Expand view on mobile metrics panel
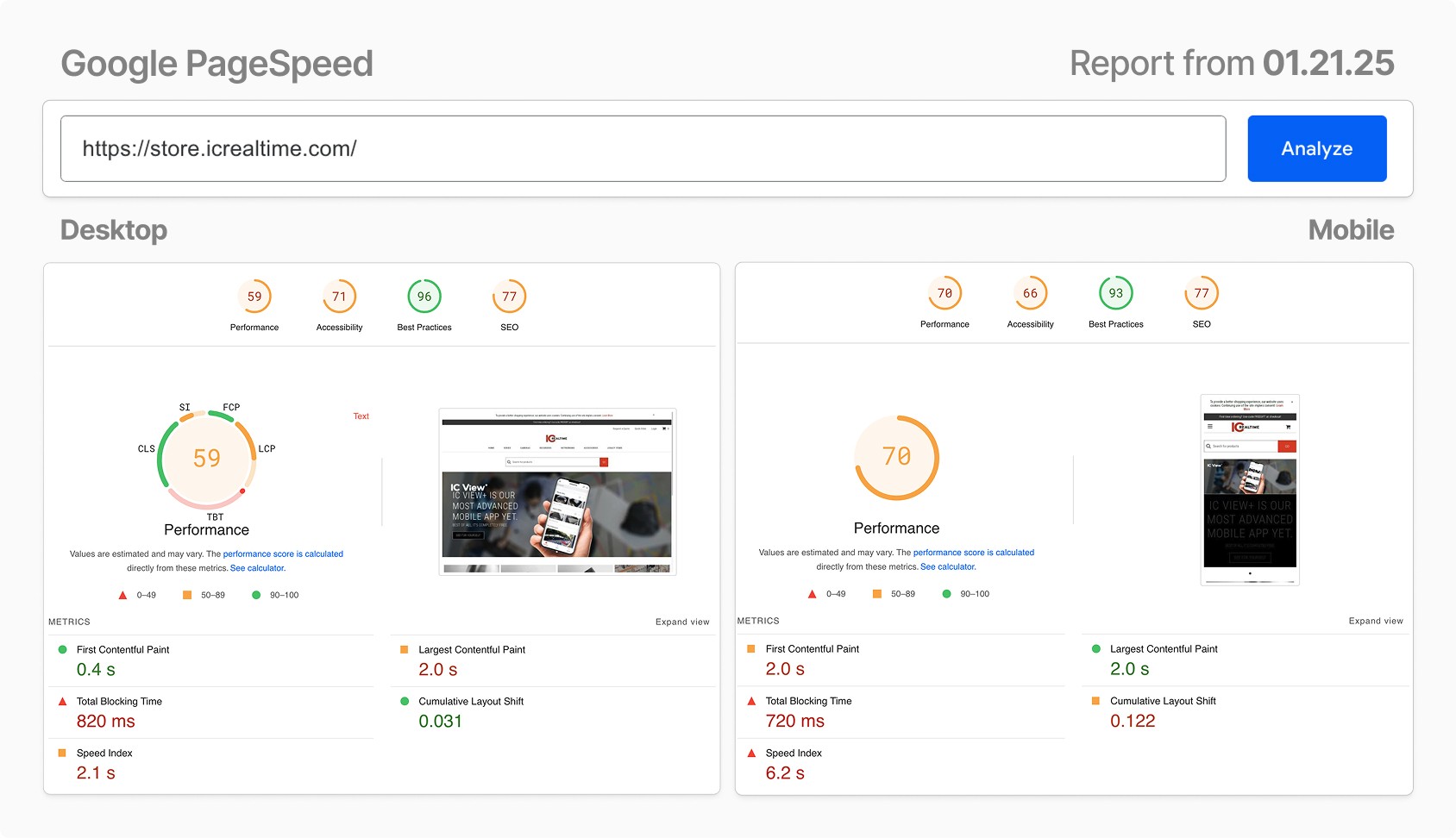The height and width of the screenshot is (838, 1456). (1378, 620)
